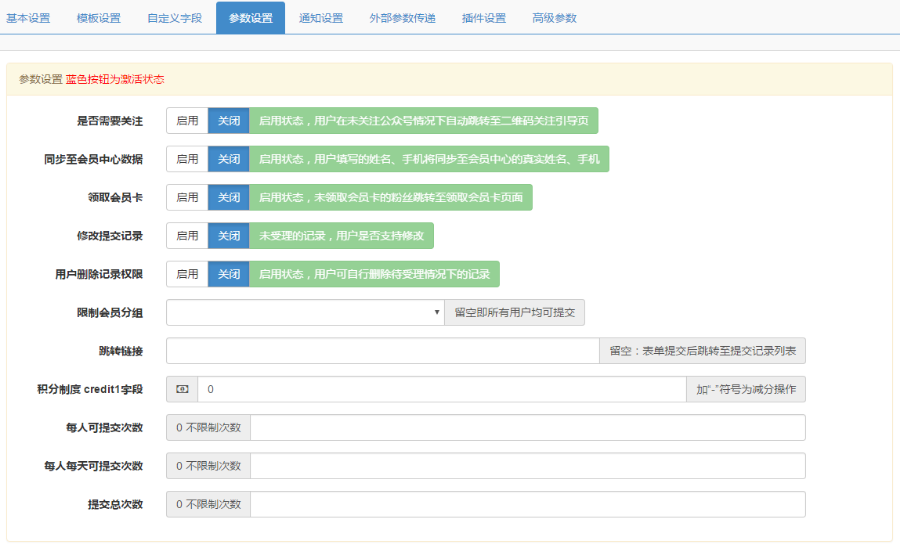Select the 通知设置 tab
900x548 pixels.
pos(321,18)
